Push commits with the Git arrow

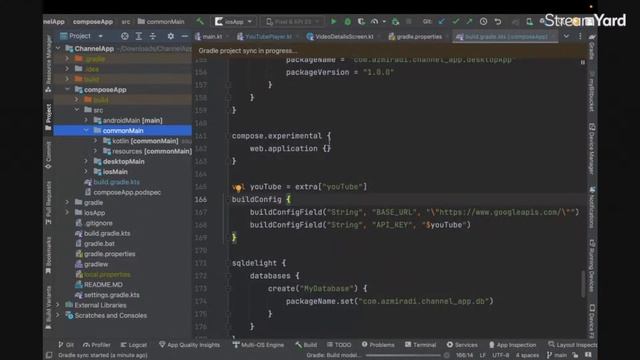[469, 21]
